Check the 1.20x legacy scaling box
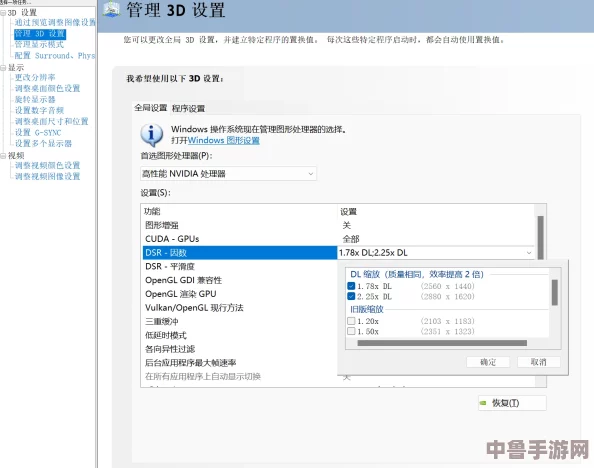 point(351,321)
